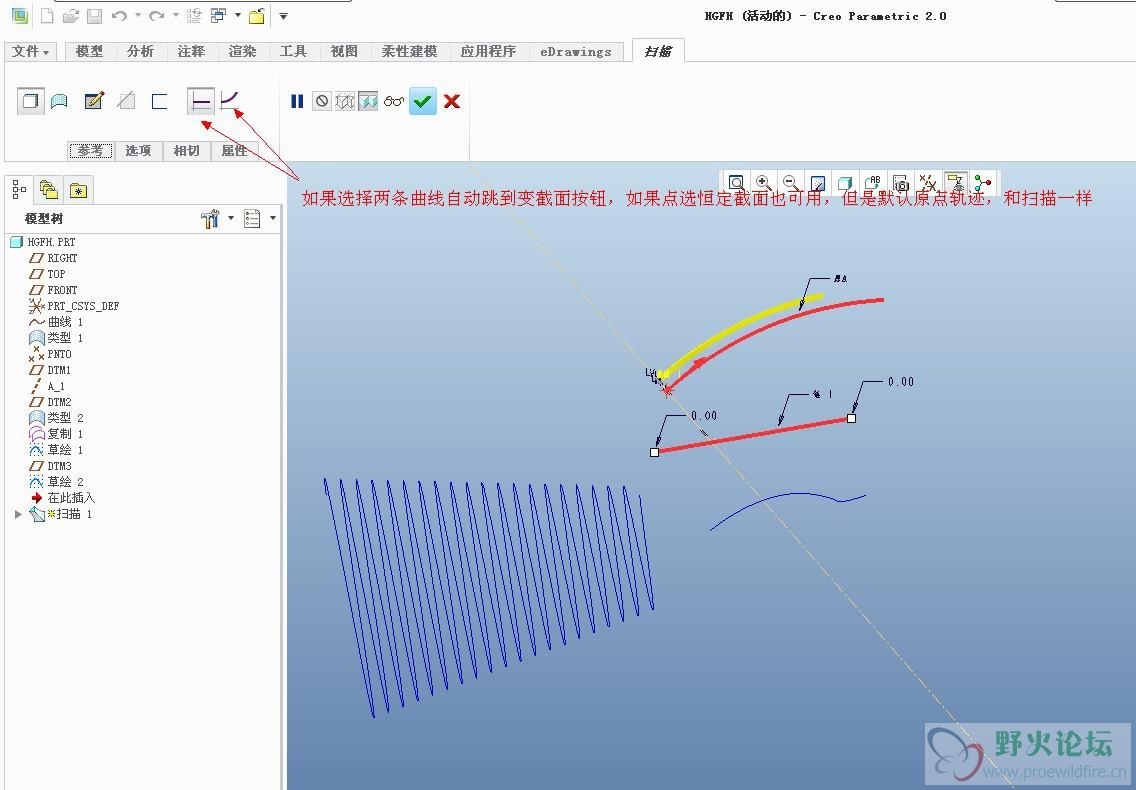Switch to the 视图 ribbon tab
The height and width of the screenshot is (790, 1136).
[344, 51]
